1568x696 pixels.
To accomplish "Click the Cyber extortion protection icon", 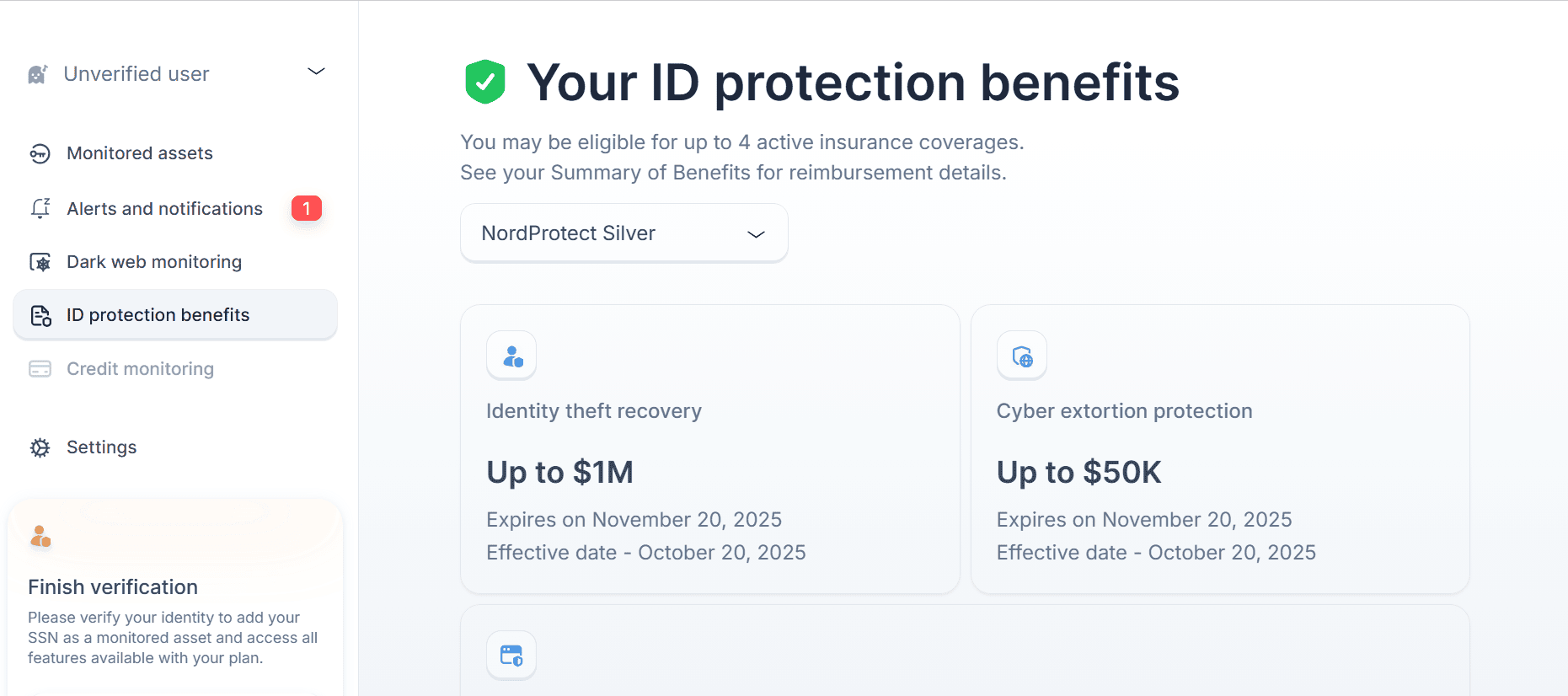I will pos(1022,356).
